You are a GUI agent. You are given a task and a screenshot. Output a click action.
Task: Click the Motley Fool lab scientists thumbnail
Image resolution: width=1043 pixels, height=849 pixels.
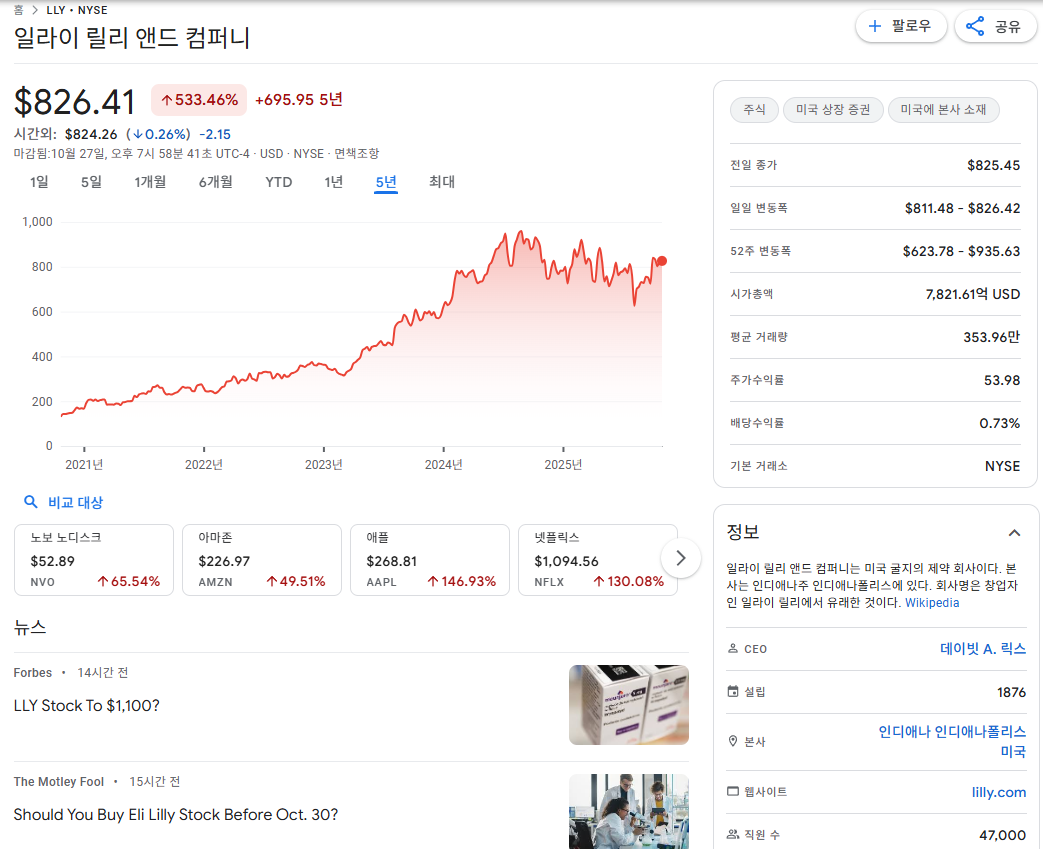tap(629, 811)
